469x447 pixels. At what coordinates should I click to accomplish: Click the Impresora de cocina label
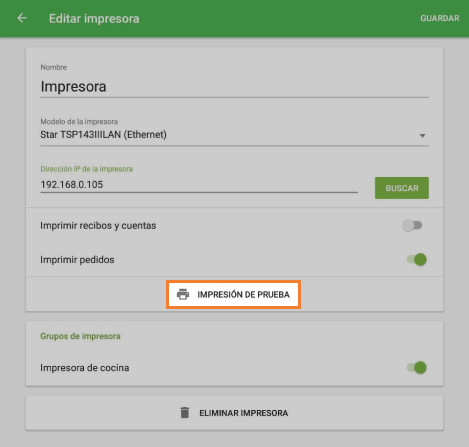pos(85,368)
